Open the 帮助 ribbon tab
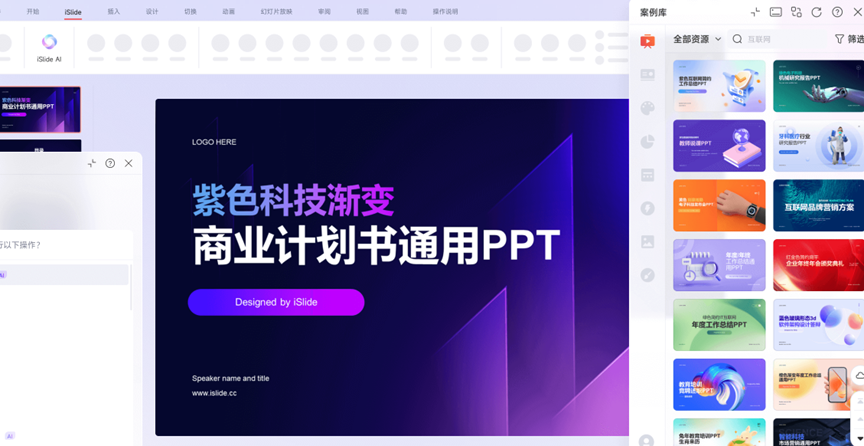 (x=401, y=12)
